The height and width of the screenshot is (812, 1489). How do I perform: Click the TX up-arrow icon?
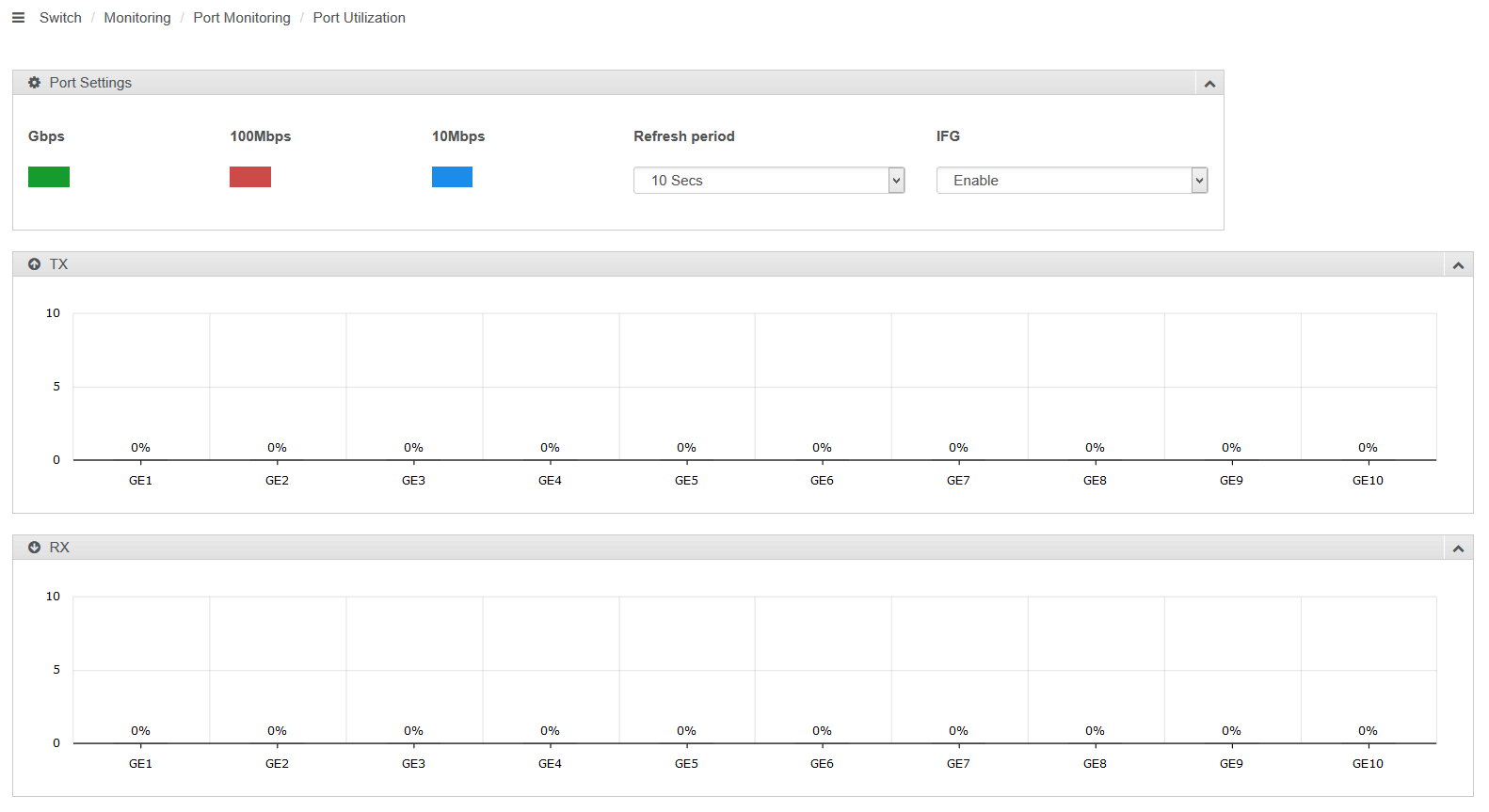click(x=35, y=264)
